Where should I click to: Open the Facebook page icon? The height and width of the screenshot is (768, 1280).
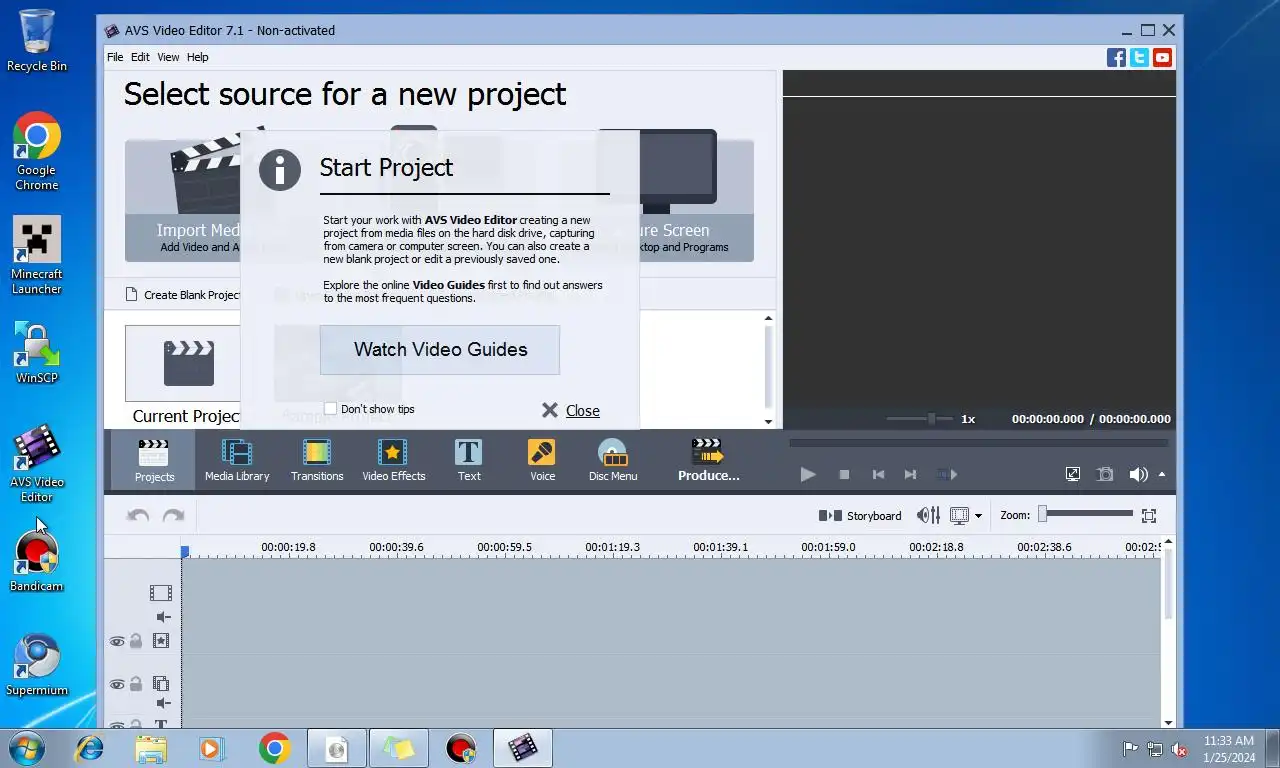[x=1116, y=57]
